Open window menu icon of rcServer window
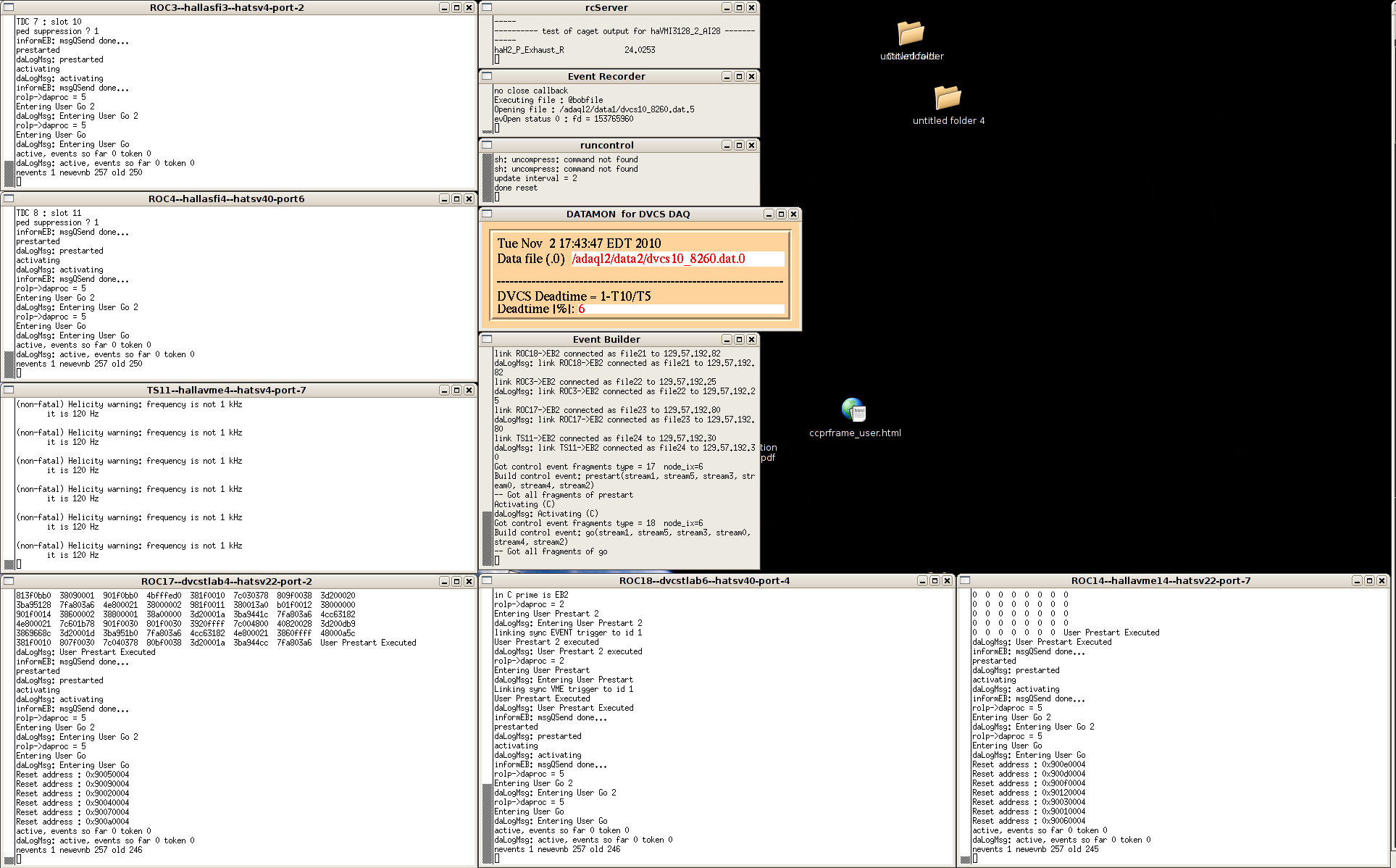The width and height of the screenshot is (1396, 868). (487, 7)
